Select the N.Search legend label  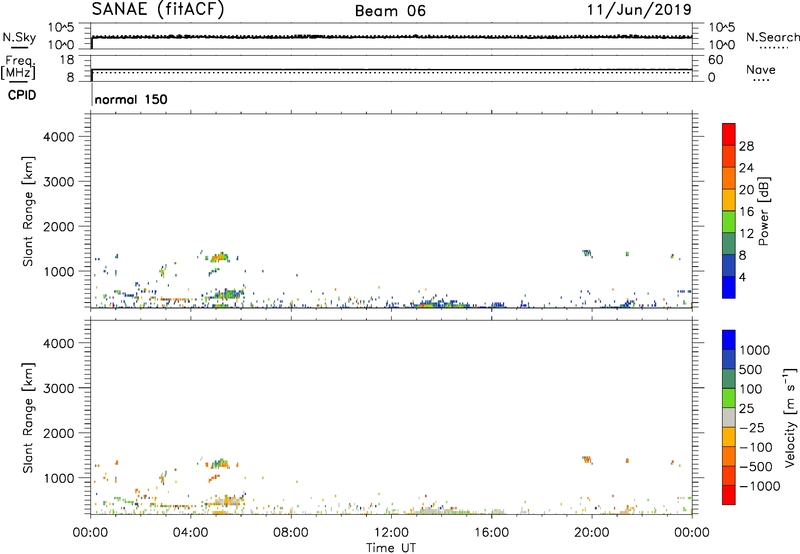pyautogui.click(x=773, y=37)
